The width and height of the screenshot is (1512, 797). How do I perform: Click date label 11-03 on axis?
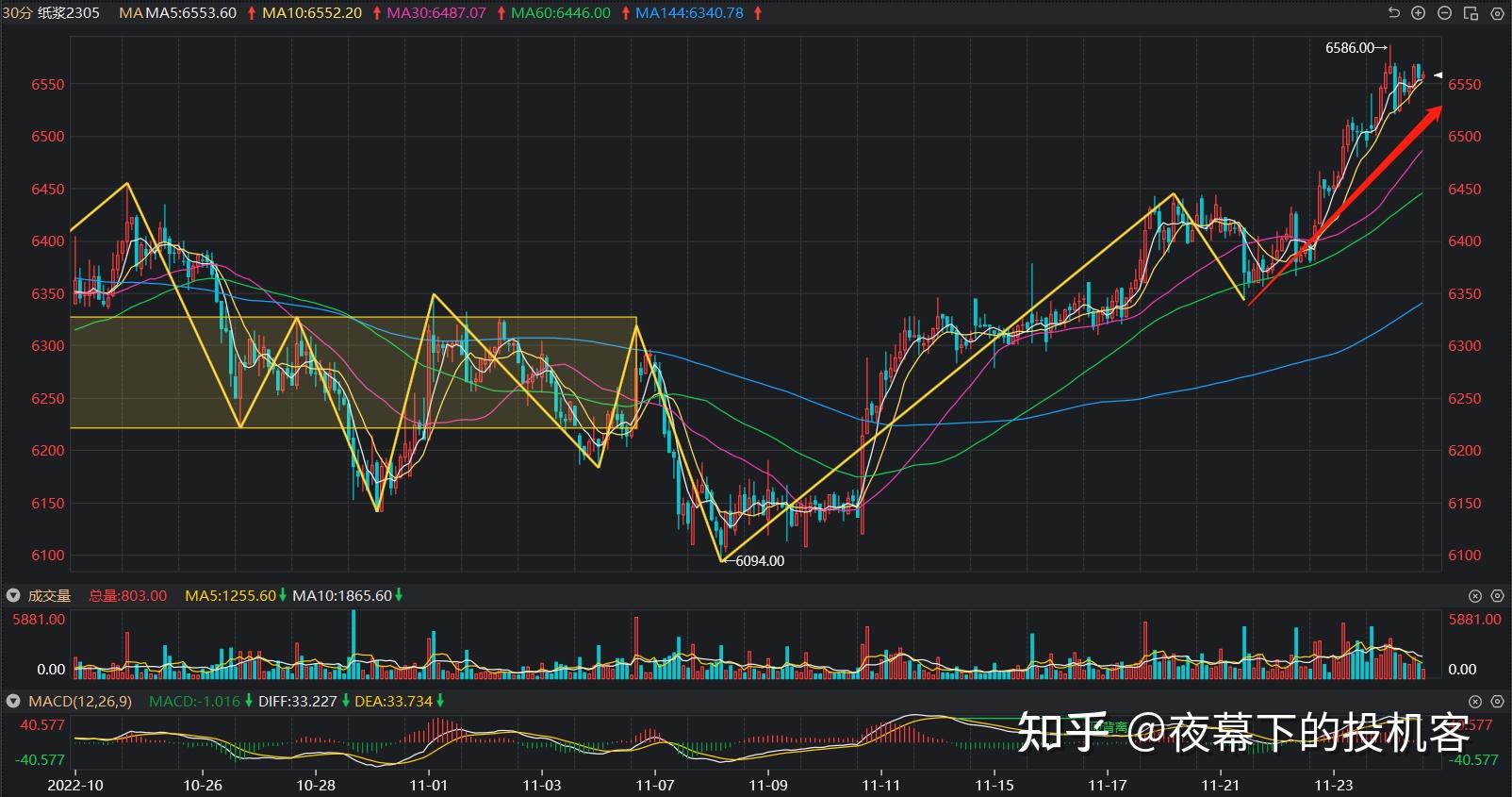542,785
